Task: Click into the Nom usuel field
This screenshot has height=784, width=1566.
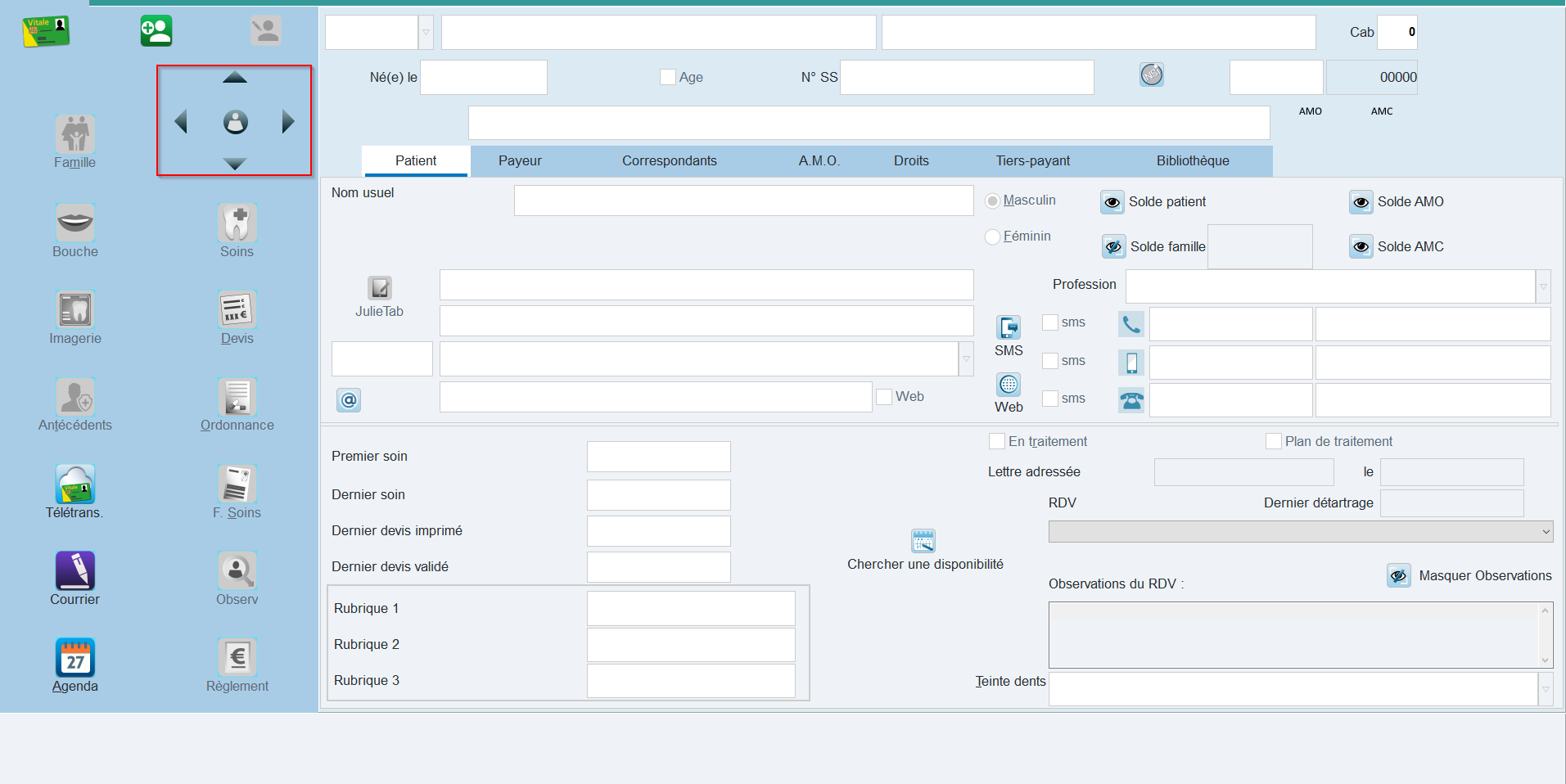Action: (743, 201)
